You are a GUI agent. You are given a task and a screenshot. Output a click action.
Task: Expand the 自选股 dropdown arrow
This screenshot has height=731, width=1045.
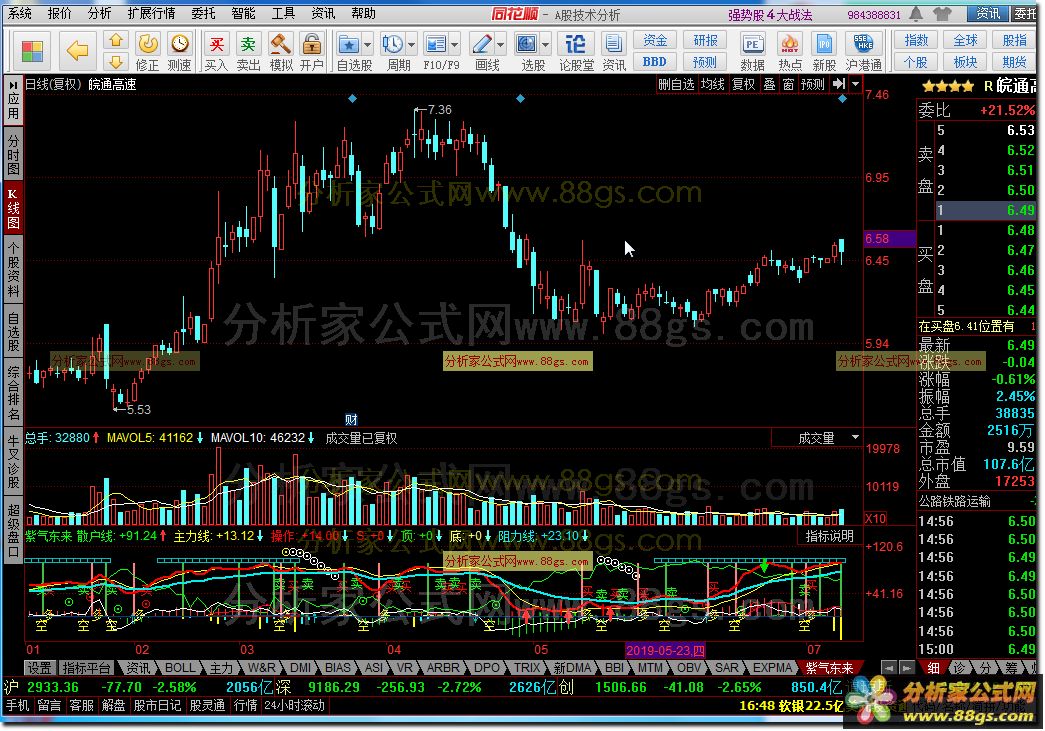[367, 45]
